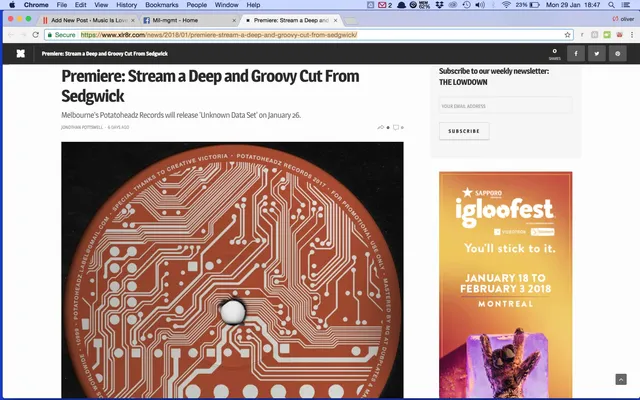Click the back-to-top arrow button

tap(621, 379)
